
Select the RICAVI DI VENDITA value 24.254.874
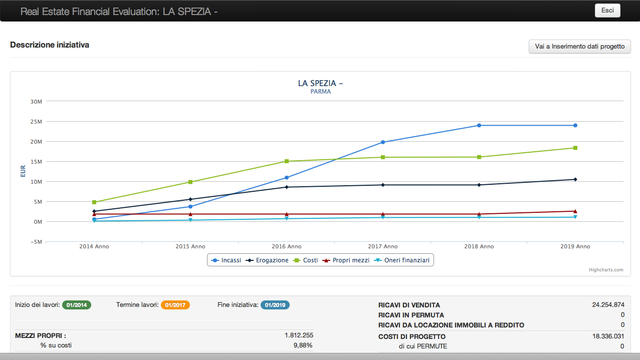coord(608,305)
